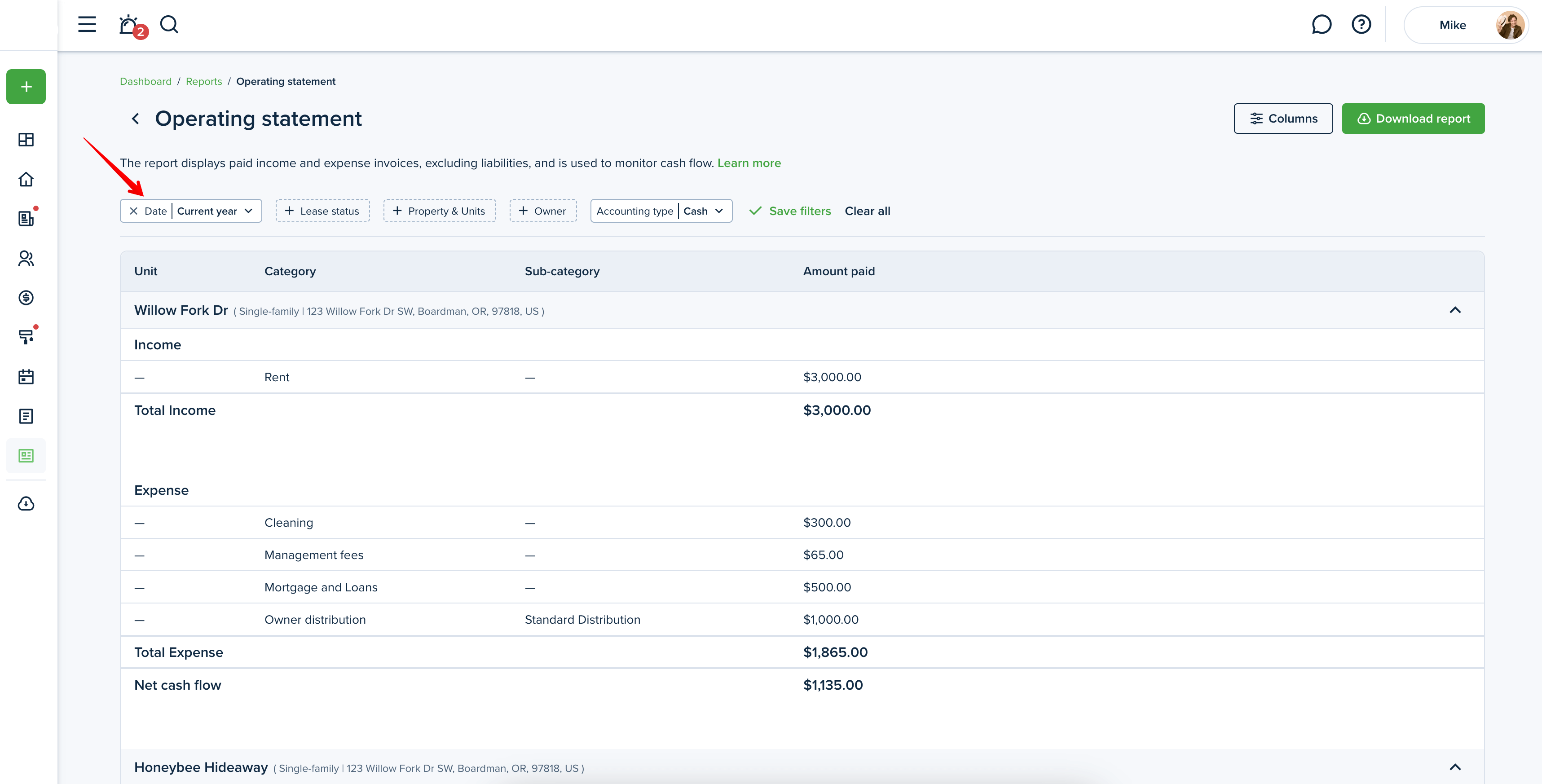Open the maintenance paint roller icon
Viewport: 1542px width, 784px height.
tap(26, 337)
